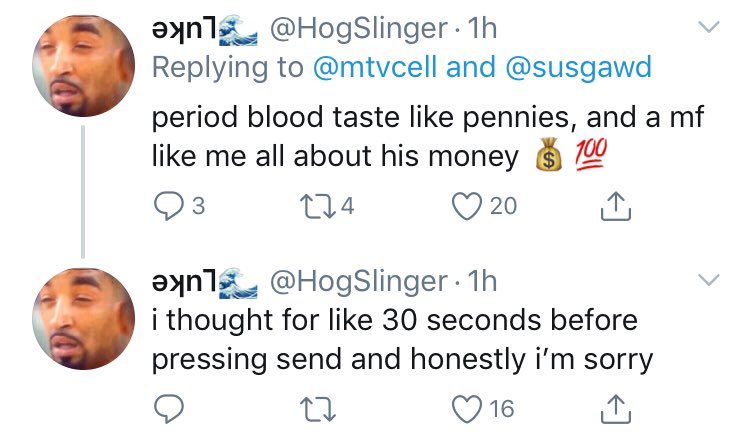Click the money bag emoji
Viewport: 750px width, 444px height.
[x=547, y=158]
